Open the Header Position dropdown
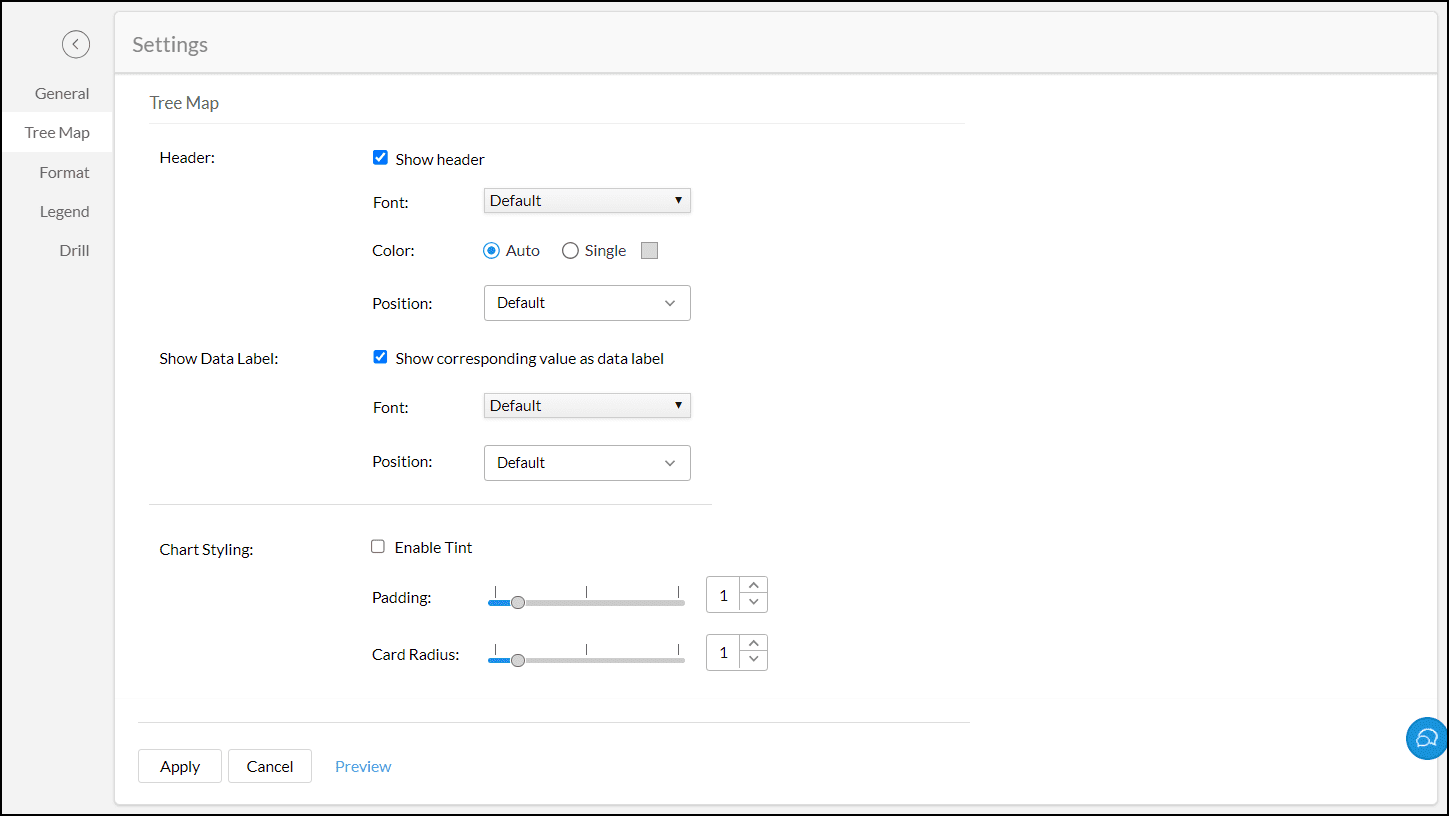This screenshot has width=1449, height=816. [x=587, y=303]
